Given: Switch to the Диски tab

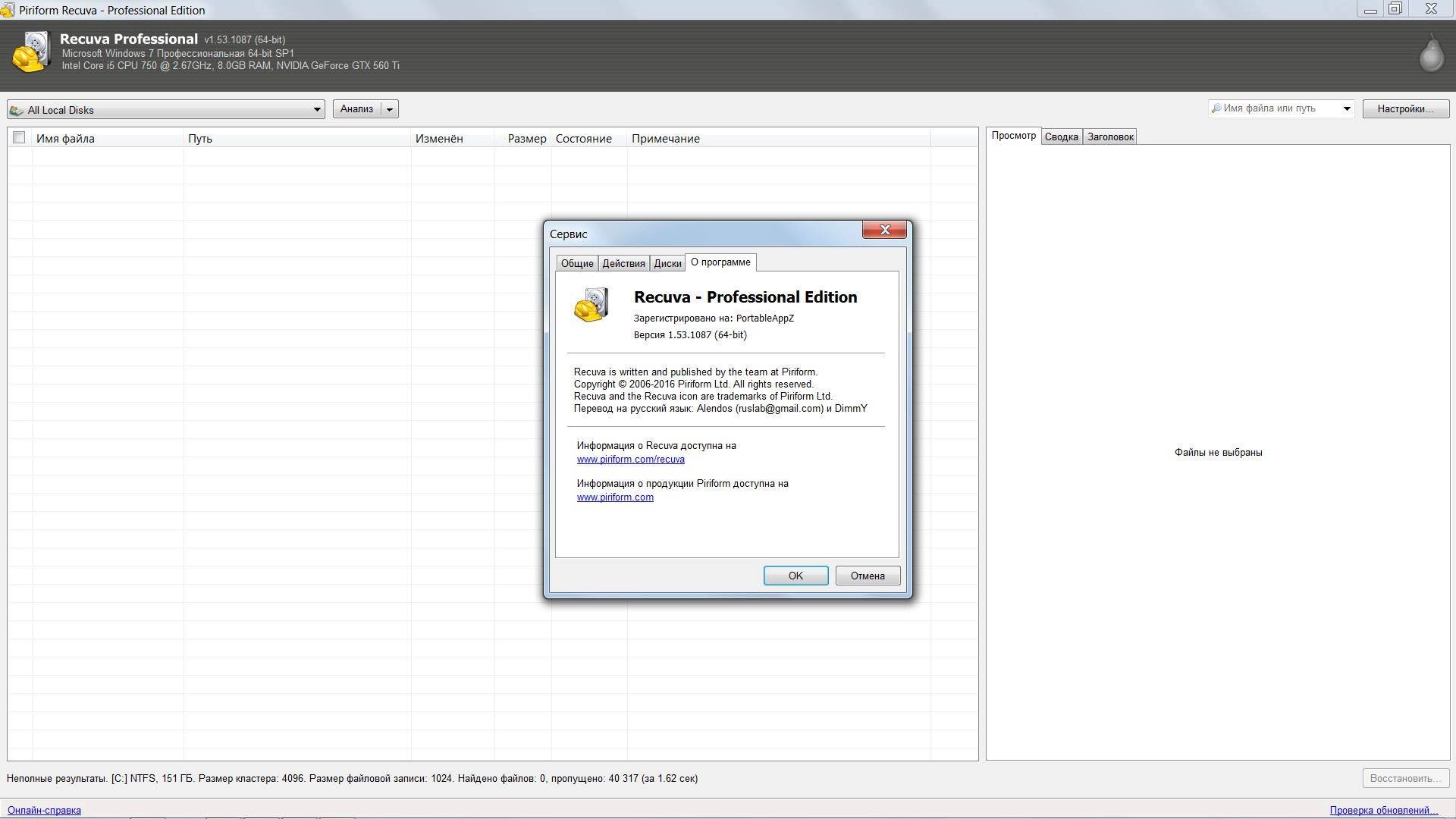Looking at the screenshot, I should click(667, 263).
